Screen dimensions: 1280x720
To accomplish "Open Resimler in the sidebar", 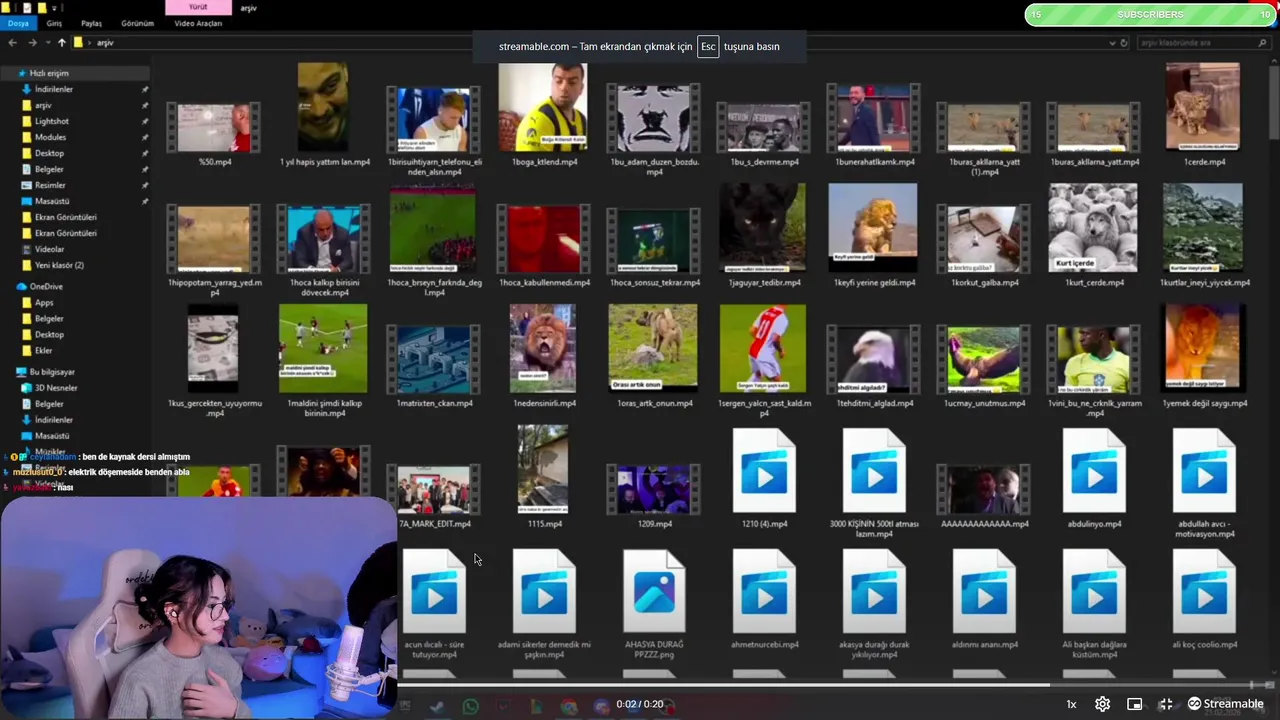I will click(x=50, y=185).
